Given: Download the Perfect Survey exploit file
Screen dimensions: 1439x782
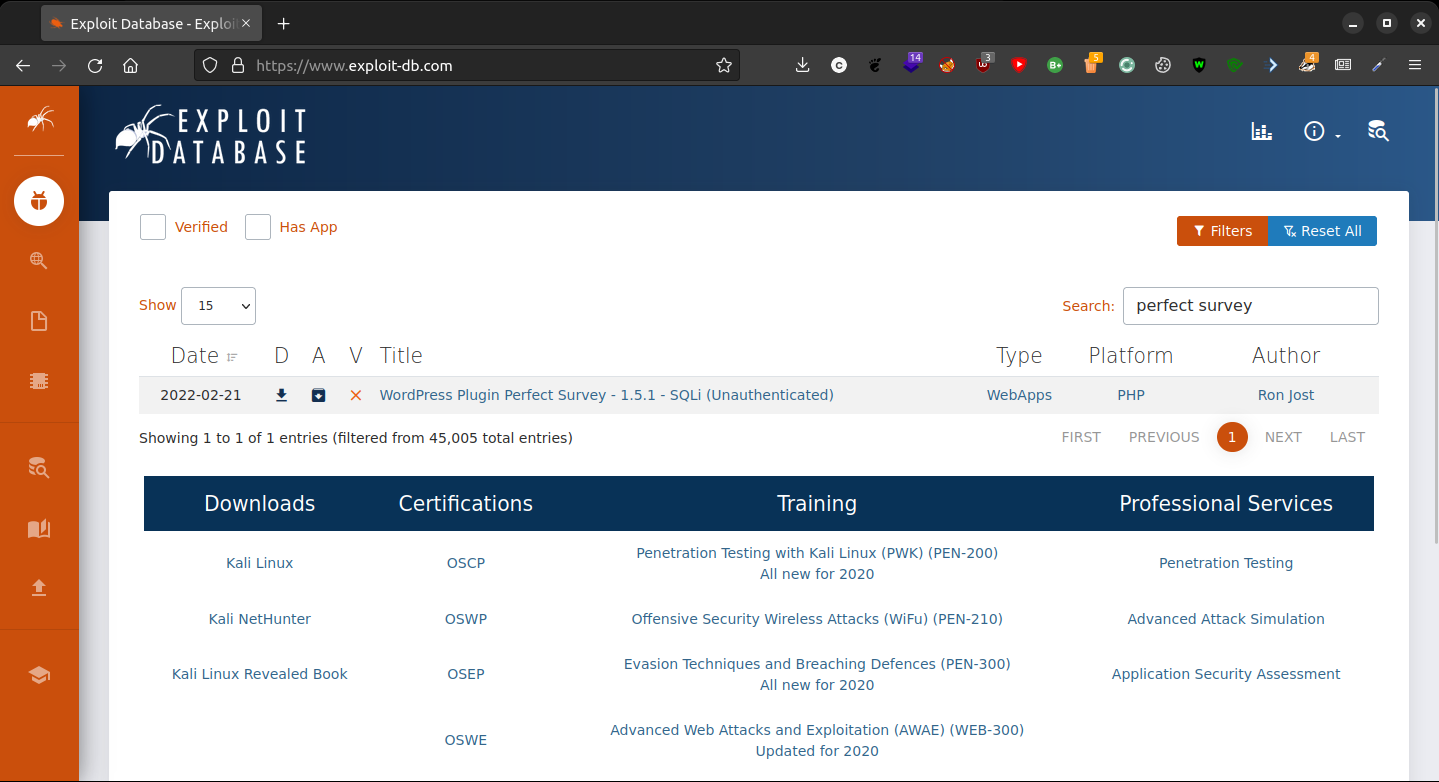Looking at the screenshot, I should 282,395.
